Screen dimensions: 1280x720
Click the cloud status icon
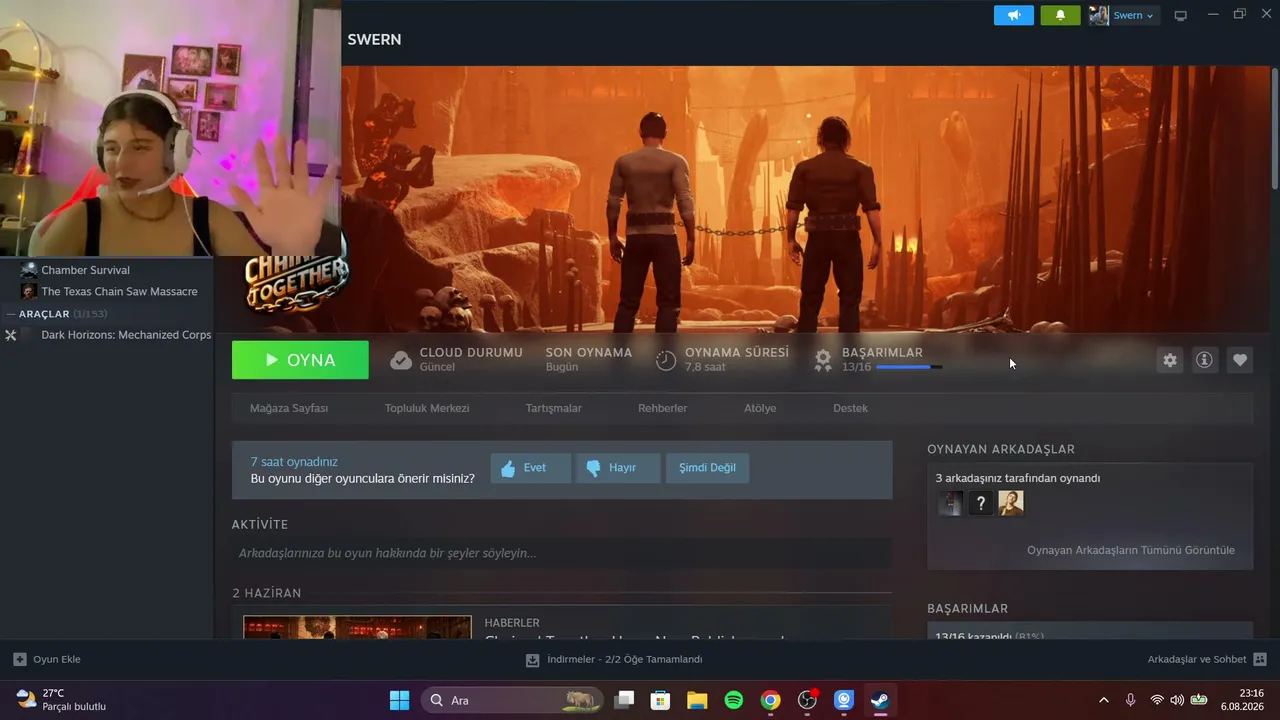pyautogui.click(x=401, y=360)
